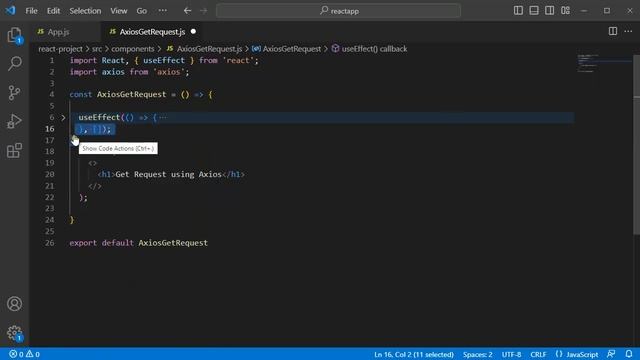Open the useEffect() callback breadcrumb

(x=374, y=49)
